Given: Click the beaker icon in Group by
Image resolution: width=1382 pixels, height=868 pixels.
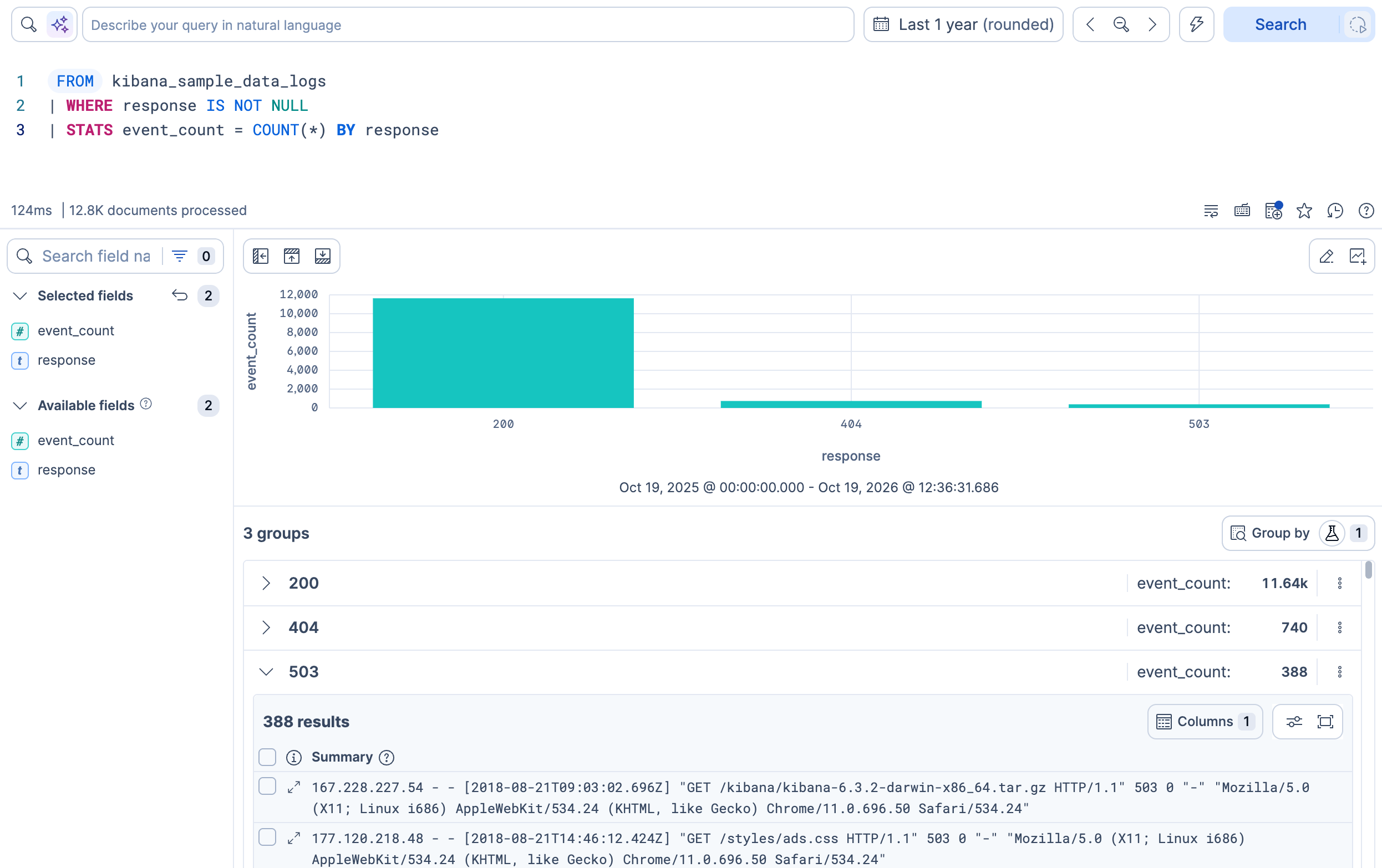Looking at the screenshot, I should [x=1332, y=533].
